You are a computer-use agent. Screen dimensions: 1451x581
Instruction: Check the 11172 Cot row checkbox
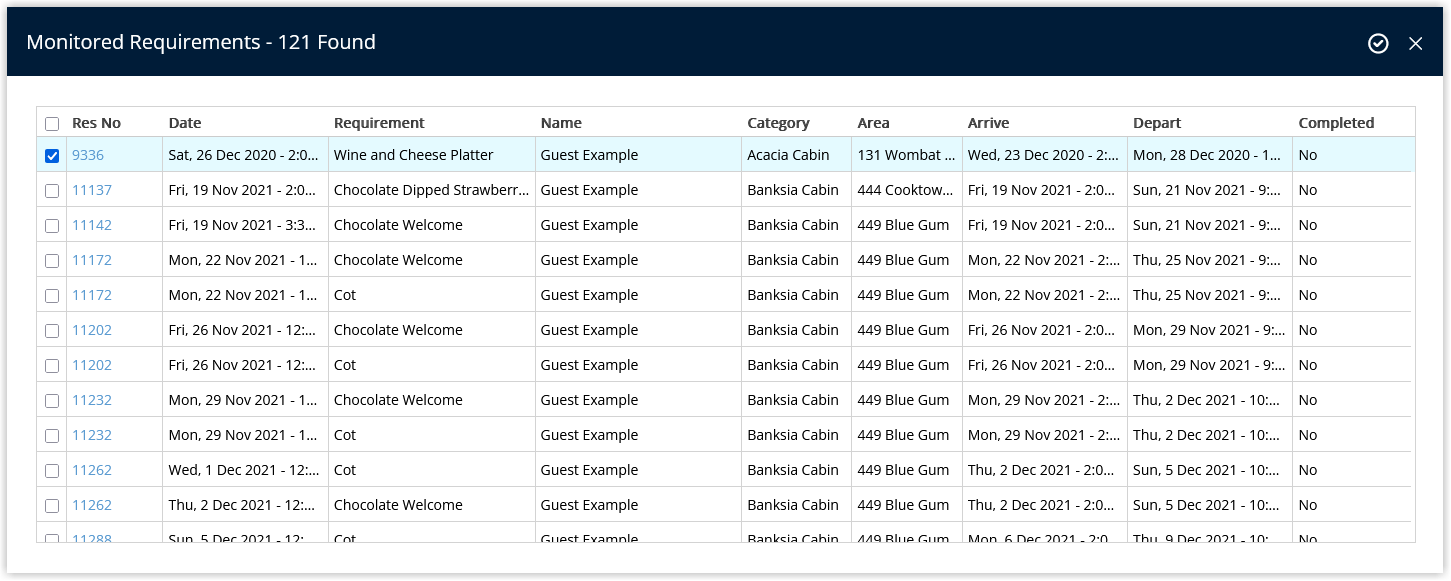(x=52, y=296)
